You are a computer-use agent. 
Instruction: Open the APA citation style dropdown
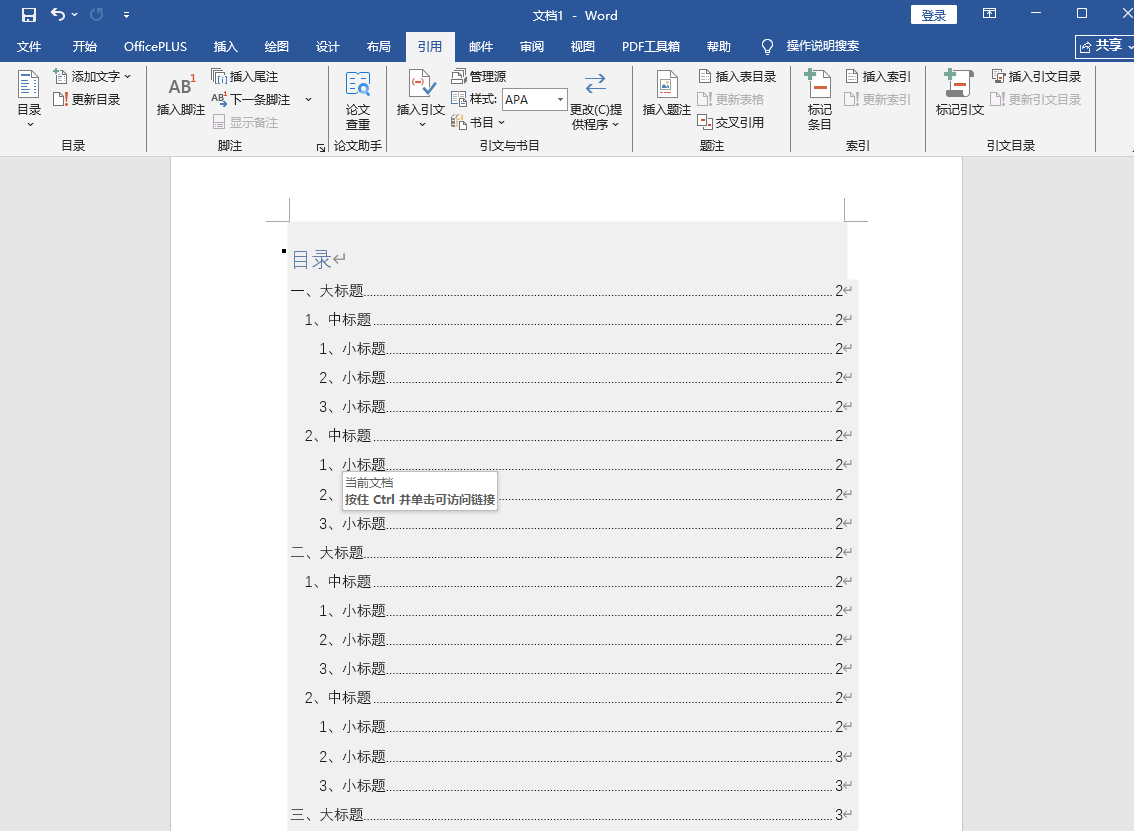(x=560, y=99)
